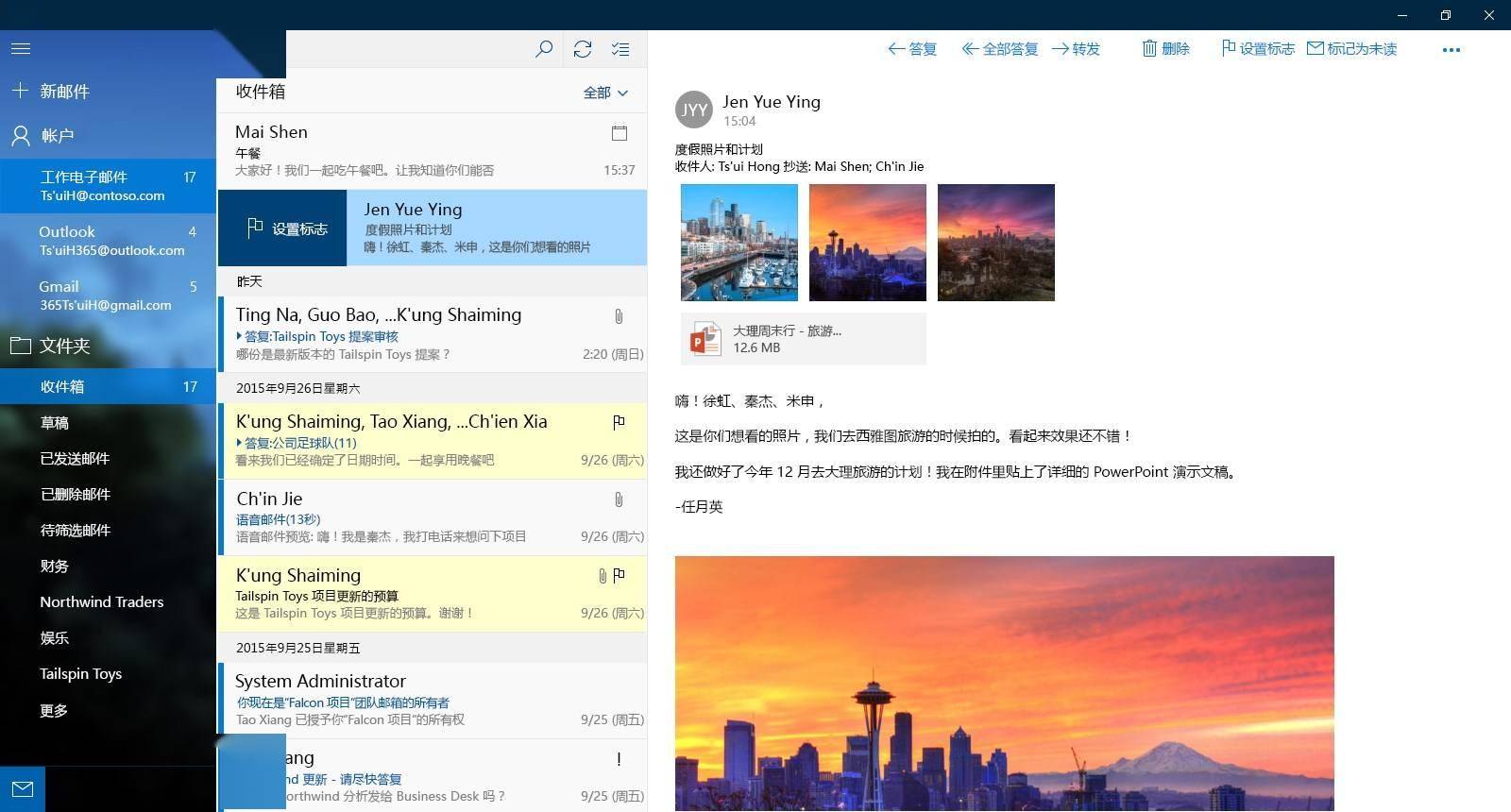The image size is (1511, 812).
Task: Open the Ch'in Jie 语音邮件 message
Action: (433, 517)
